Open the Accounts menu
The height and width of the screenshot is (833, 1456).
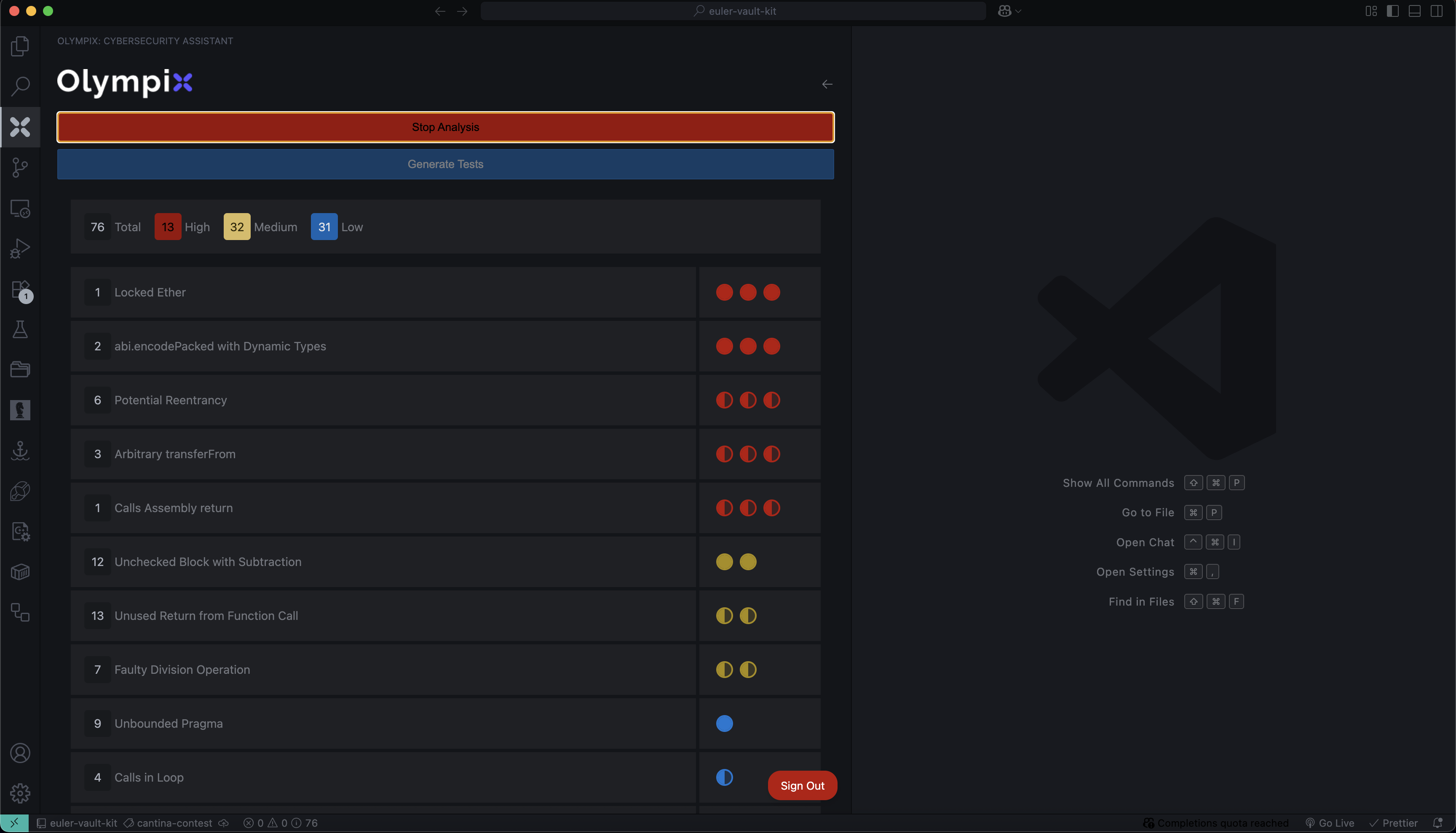click(20, 753)
